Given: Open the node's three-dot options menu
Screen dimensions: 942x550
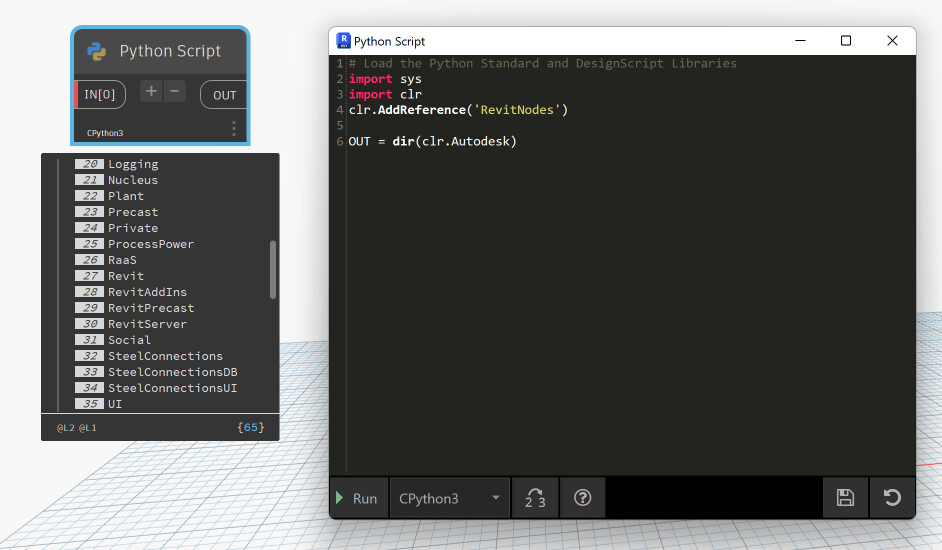Looking at the screenshot, I should [234, 129].
